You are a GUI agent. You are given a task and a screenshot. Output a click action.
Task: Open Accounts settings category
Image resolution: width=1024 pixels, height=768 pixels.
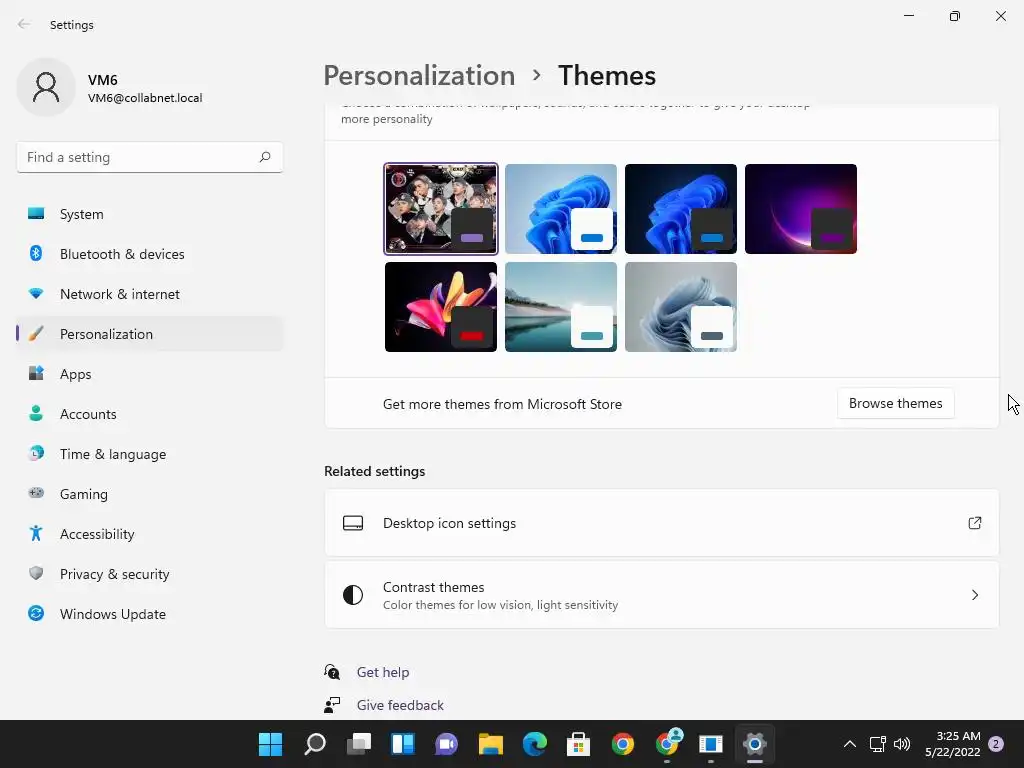coord(150,413)
